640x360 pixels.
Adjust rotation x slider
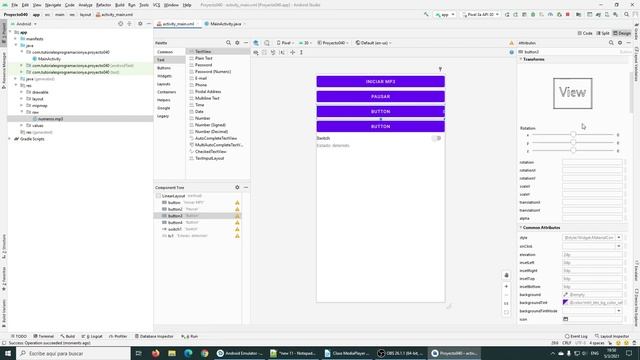573,134
